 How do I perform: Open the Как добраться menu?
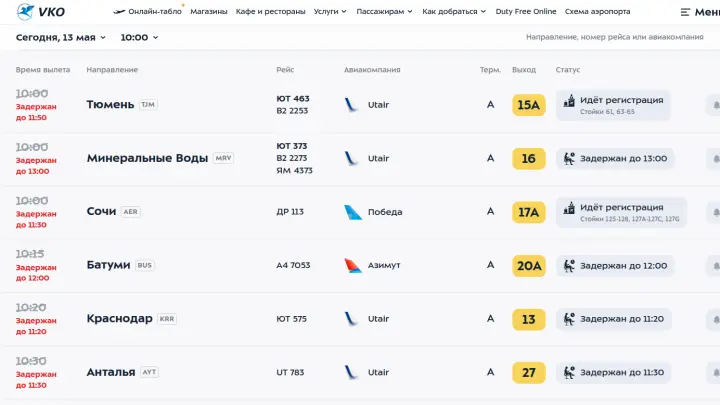tap(454, 11)
